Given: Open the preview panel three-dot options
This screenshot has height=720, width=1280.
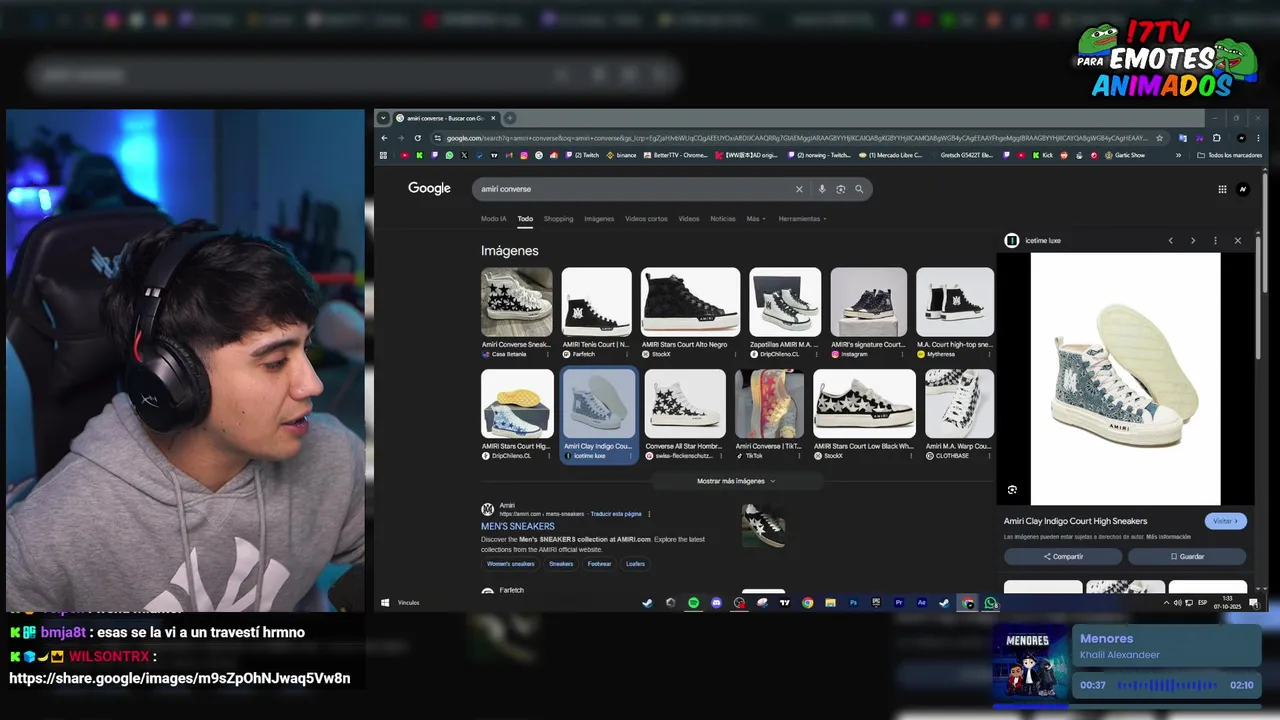Looking at the screenshot, I should click(1215, 241).
